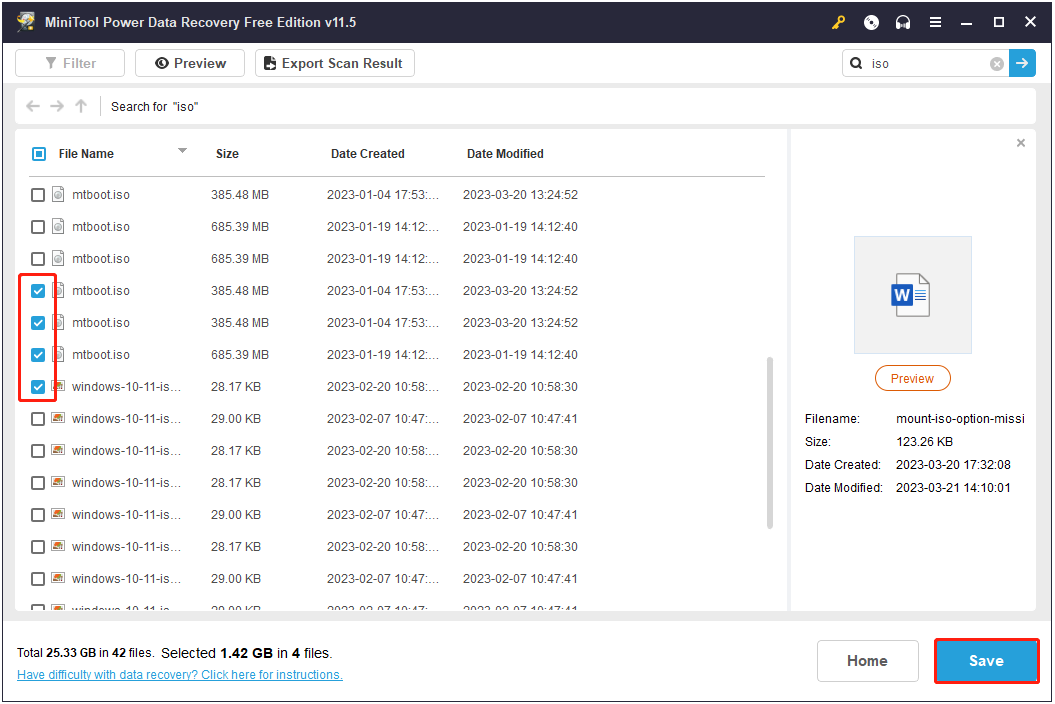Open the hamburger menu in title bar
1055x704 pixels.
[x=935, y=22]
